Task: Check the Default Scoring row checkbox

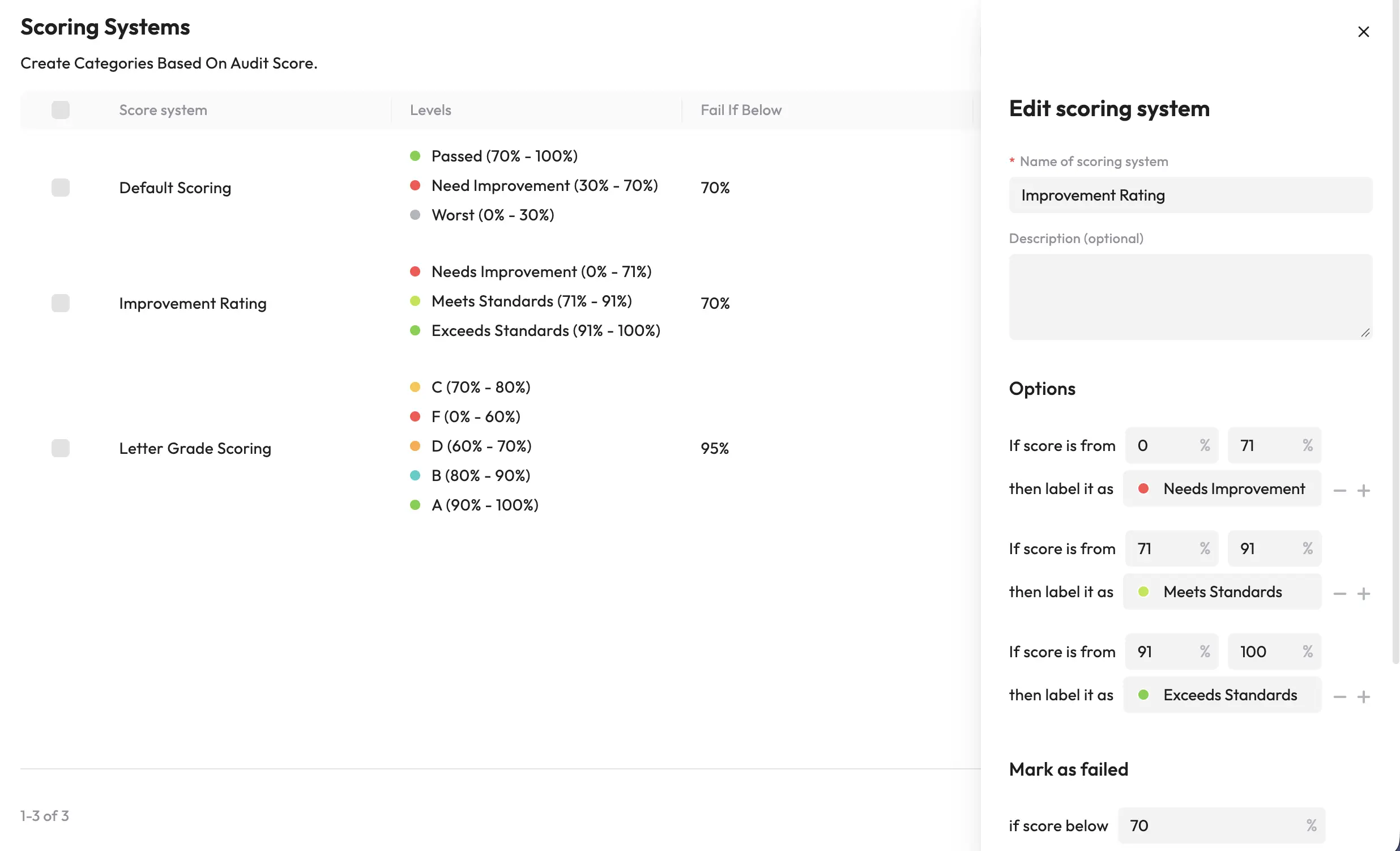Action: pyautogui.click(x=60, y=188)
